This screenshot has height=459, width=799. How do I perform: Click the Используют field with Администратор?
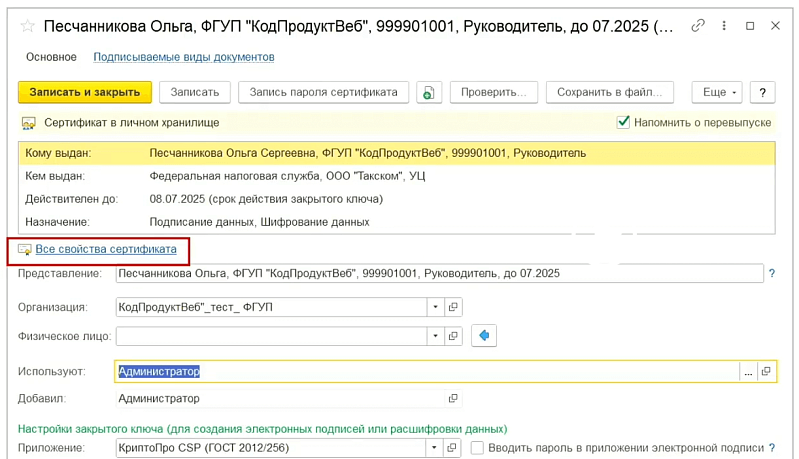427,372
